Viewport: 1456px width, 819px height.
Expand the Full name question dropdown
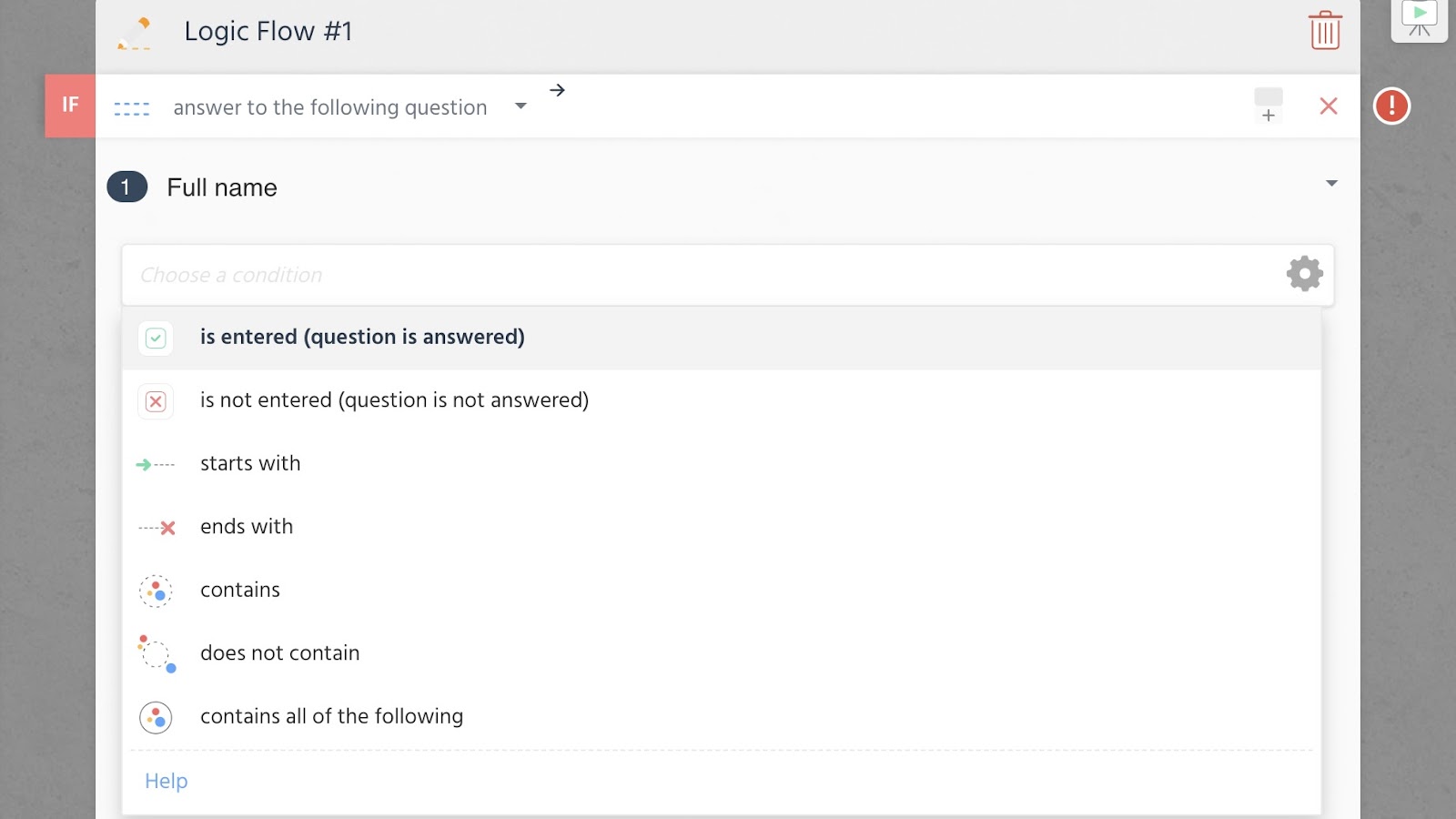coord(1331,184)
